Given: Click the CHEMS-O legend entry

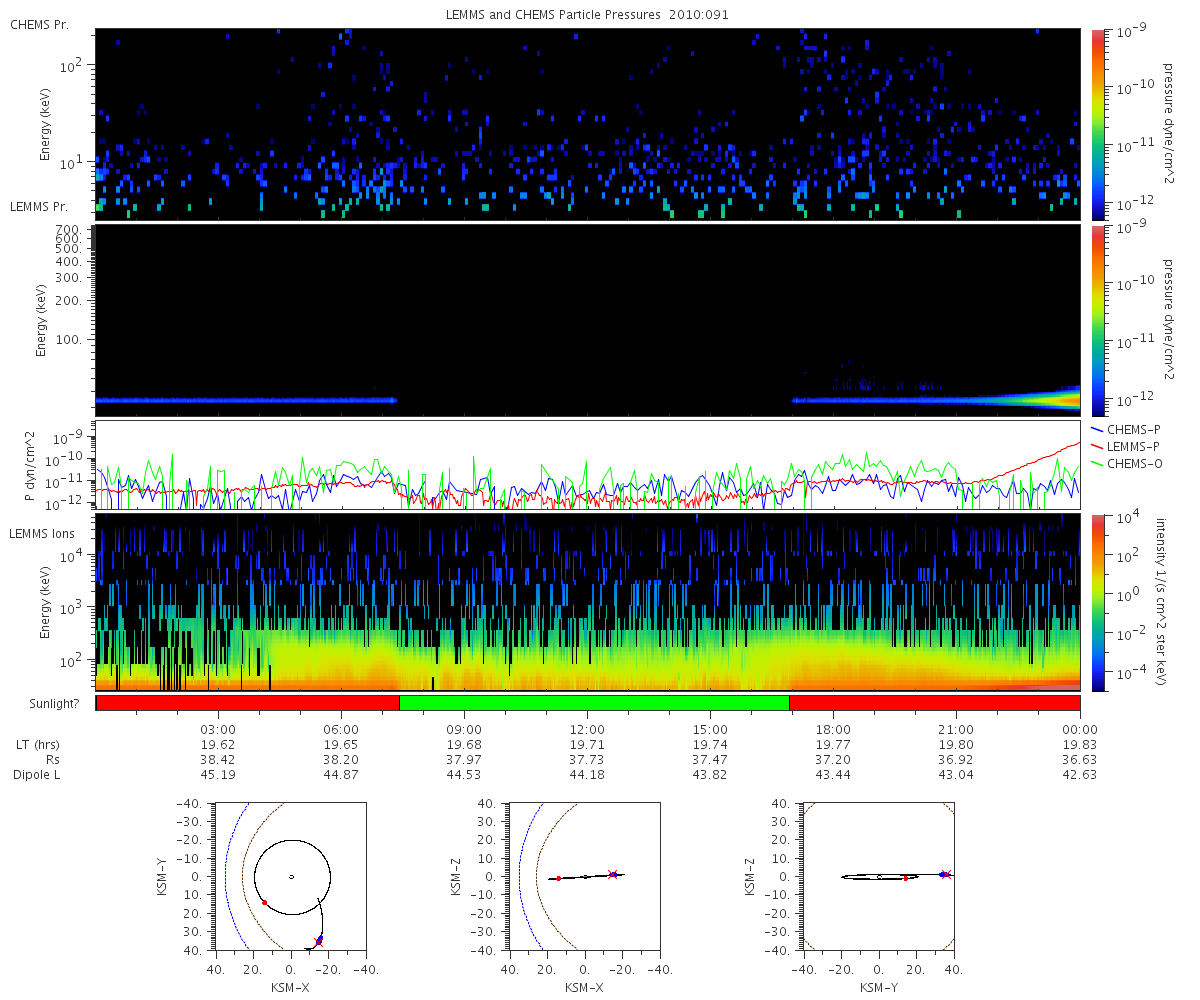Looking at the screenshot, I should click(1127, 462).
